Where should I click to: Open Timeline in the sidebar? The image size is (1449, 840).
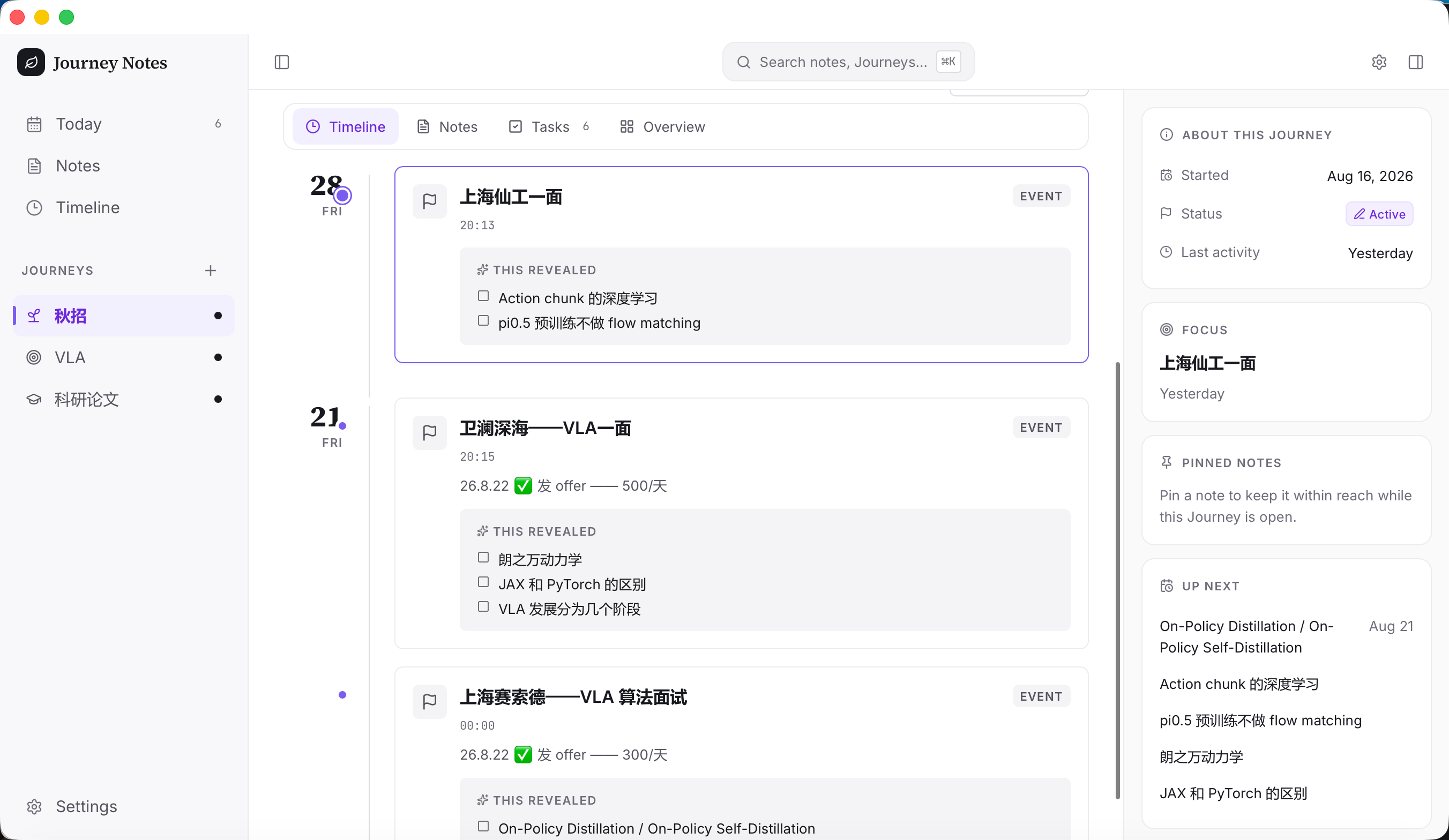(124, 207)
